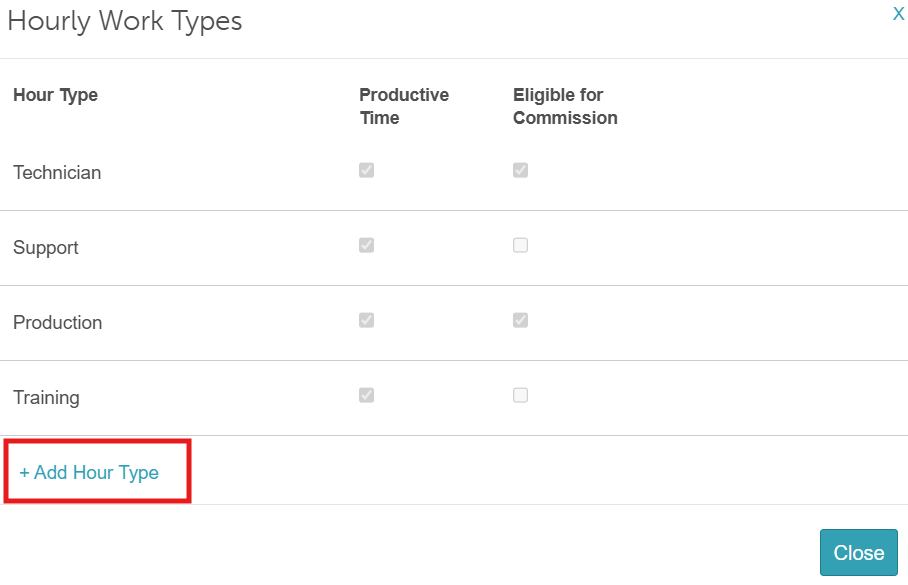
Task: Enable Eligible for Commission for Training
Action: [x=520, y=395]
